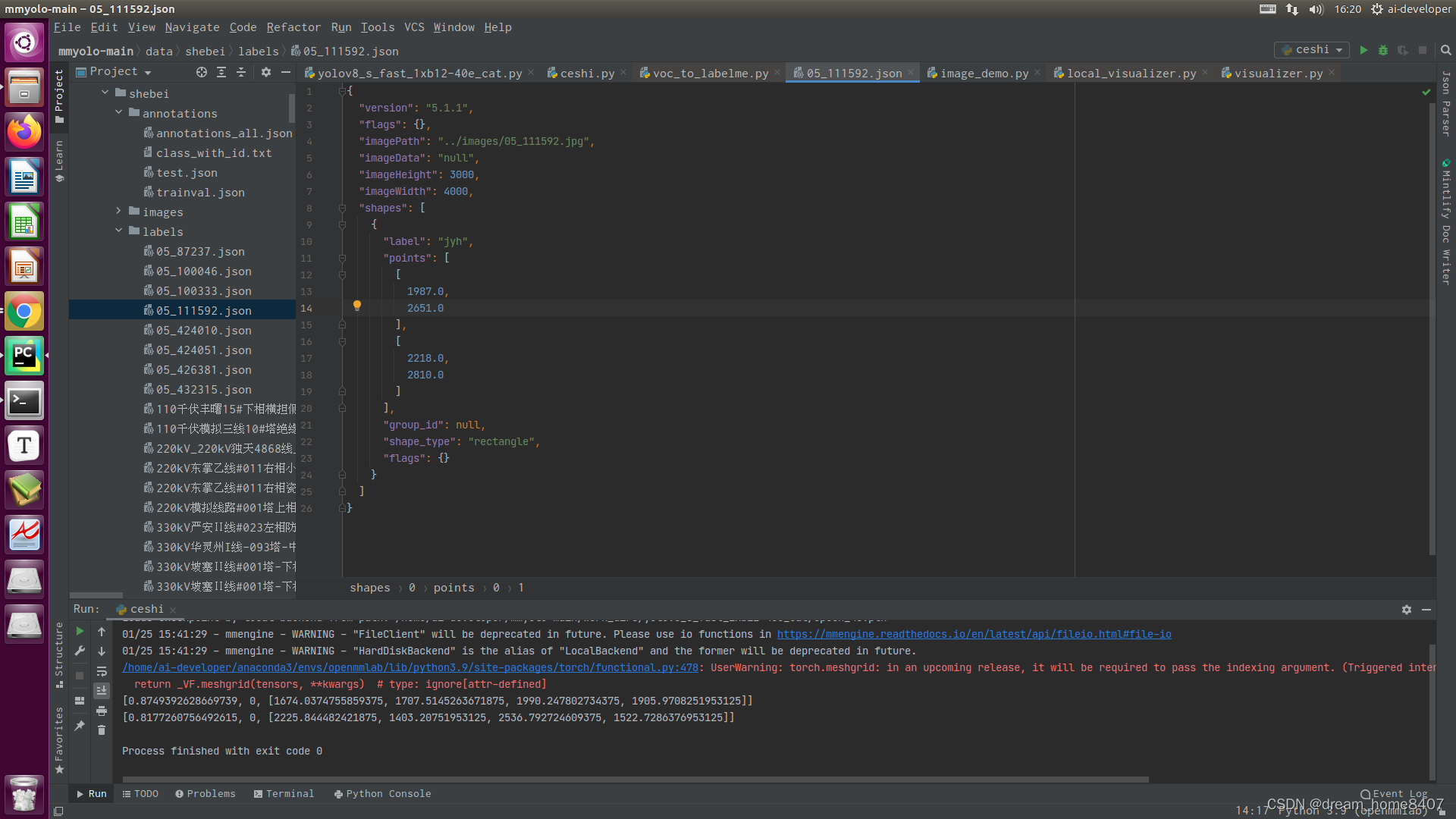Toggle the Favorites tool window sidebar tab
The height and width of the screenshot is (819, 1456).
pos(60,741)
